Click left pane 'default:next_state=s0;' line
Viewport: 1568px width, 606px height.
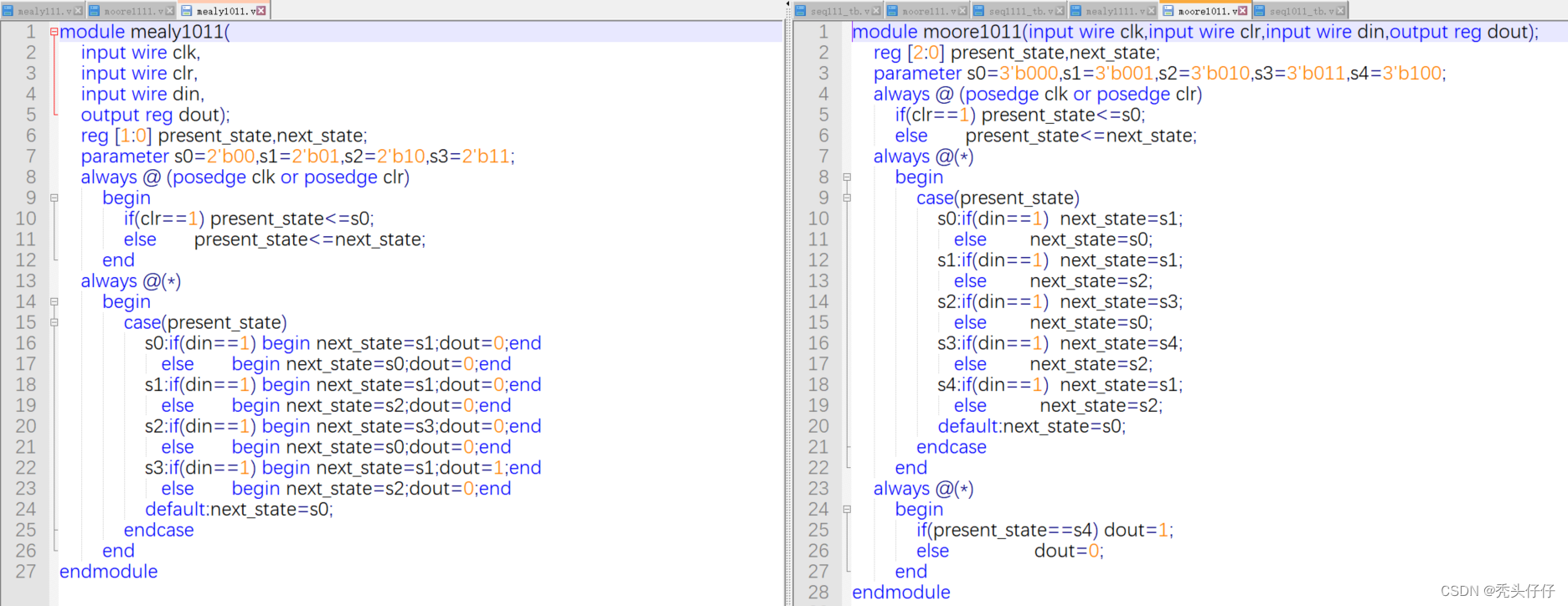click(239, 509)
